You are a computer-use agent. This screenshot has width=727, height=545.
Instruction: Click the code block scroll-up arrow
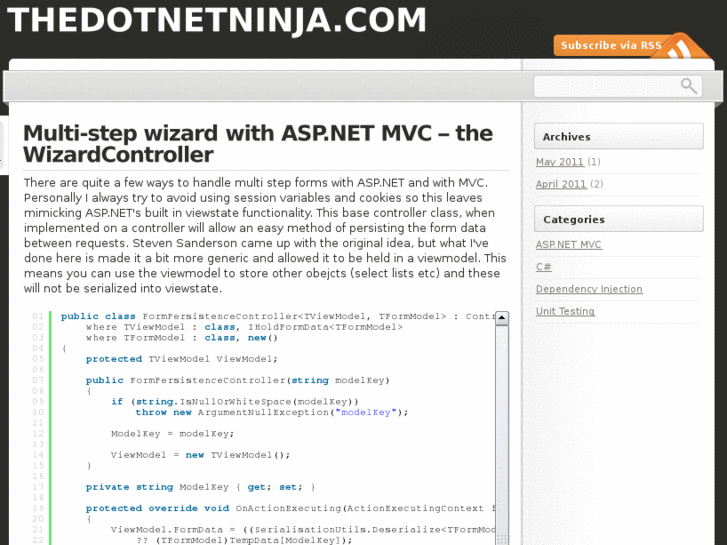point(502,318)
